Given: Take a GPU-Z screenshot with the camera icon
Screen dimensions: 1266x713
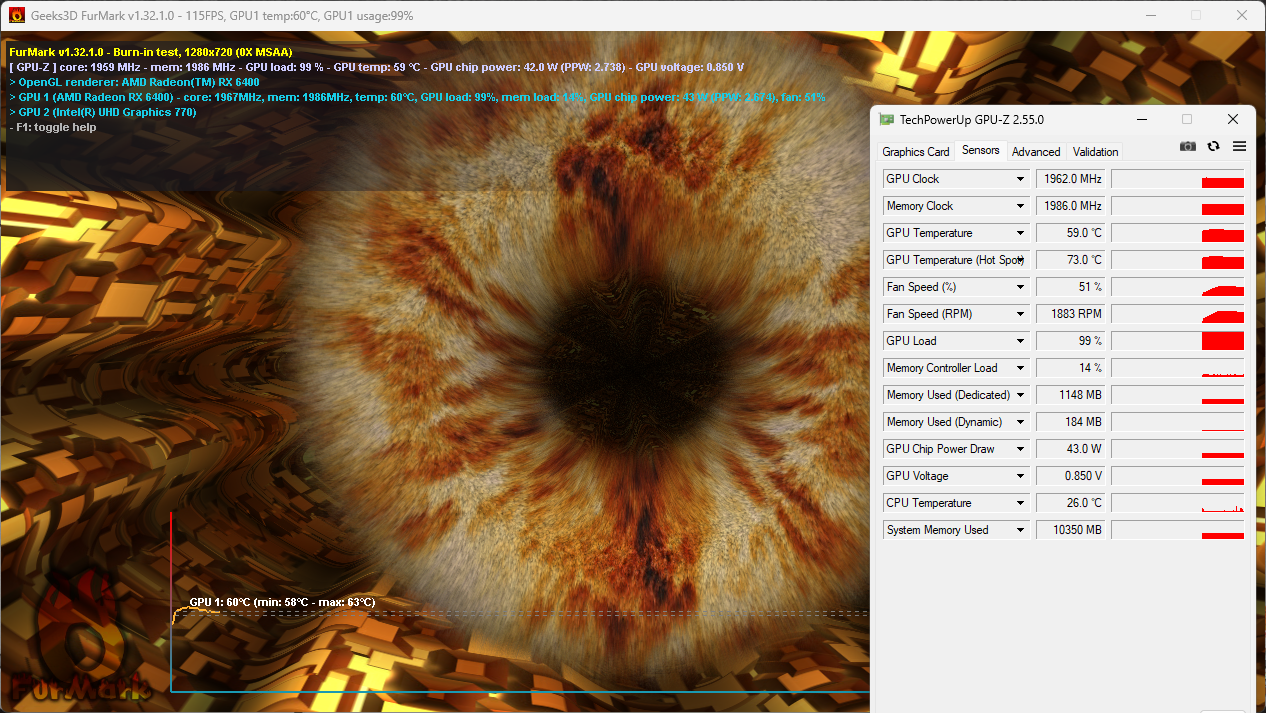Looking at the screenshot, I should coord(1187,146).
